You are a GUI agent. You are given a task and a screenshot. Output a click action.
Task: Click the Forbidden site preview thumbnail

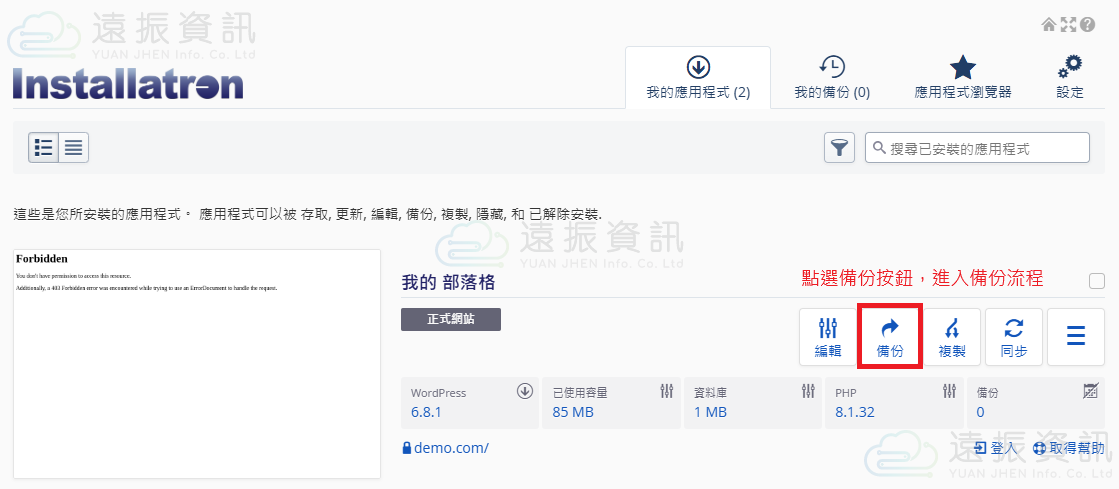tap(197, 363)
